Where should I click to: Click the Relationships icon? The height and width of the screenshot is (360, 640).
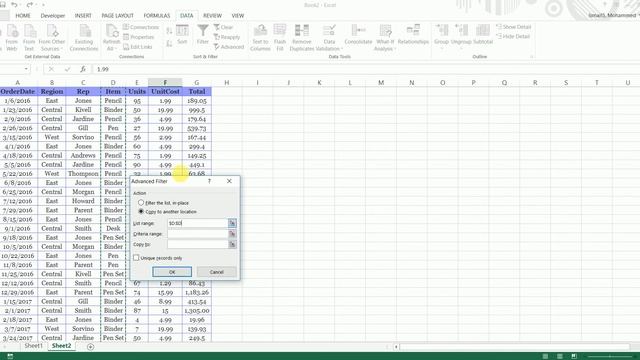click(413, 35)
